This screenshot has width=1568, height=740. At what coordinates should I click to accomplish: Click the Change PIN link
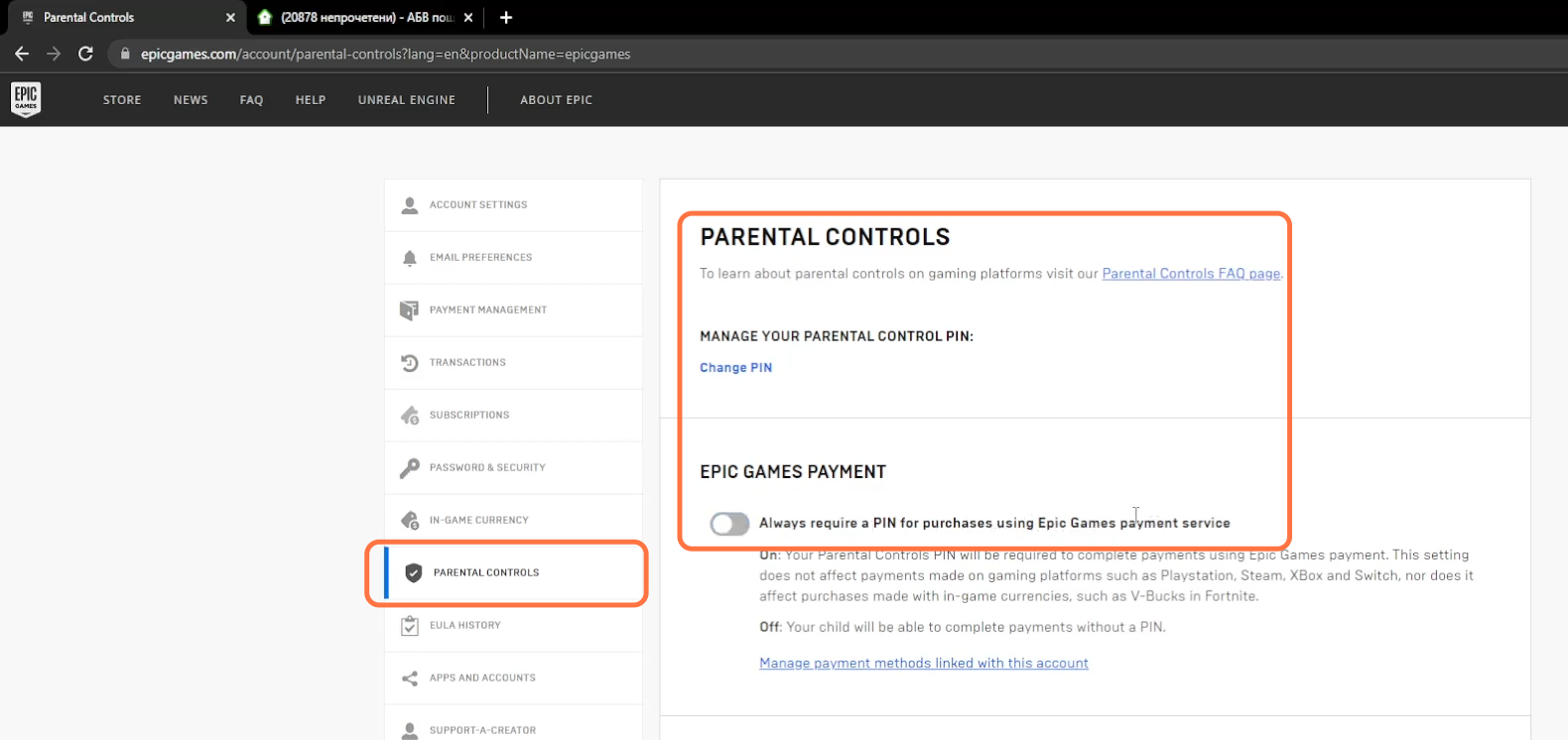[x=735, y=368]
